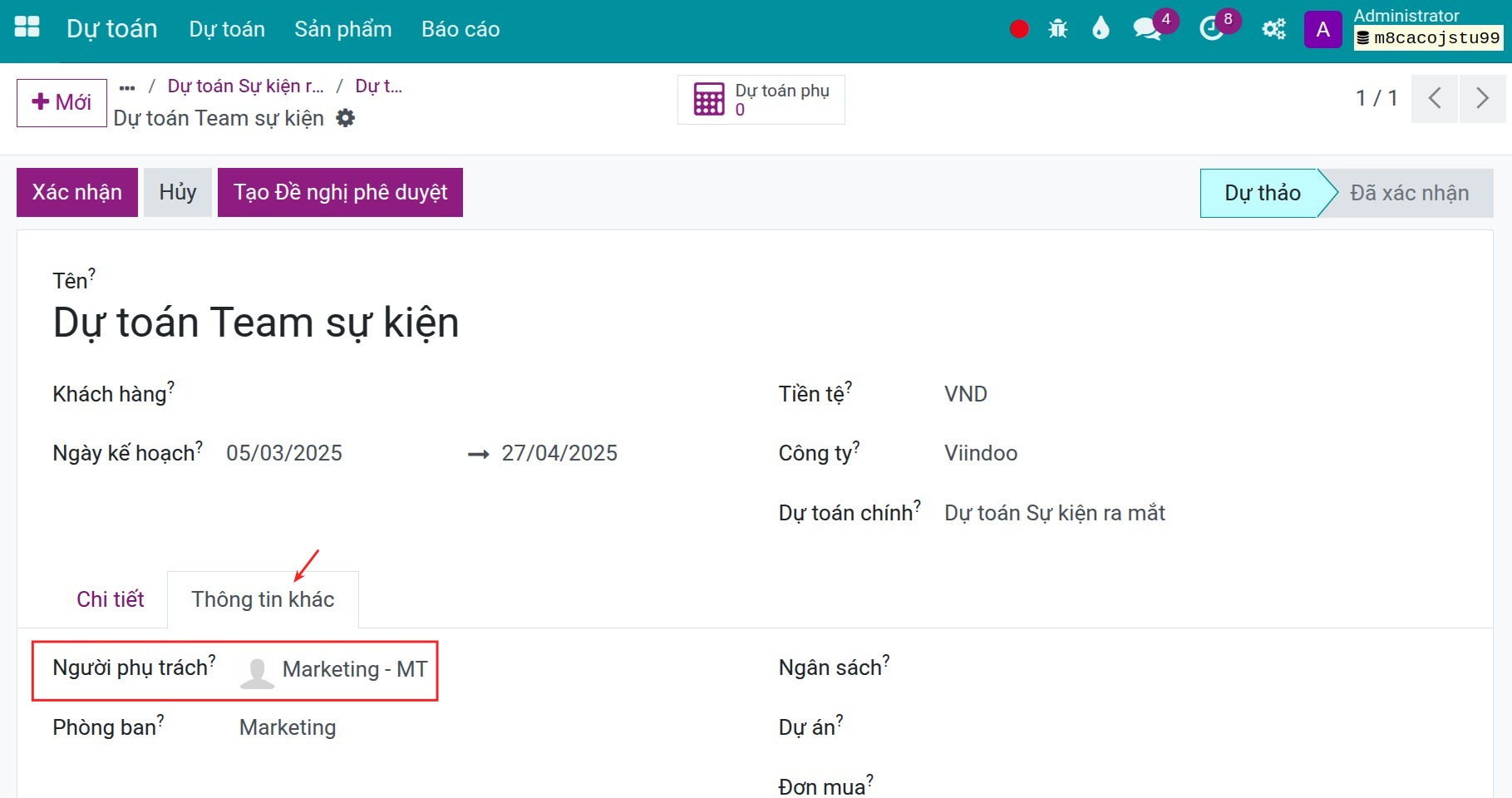1512x798 pixels.
Task: Select the Đã xác nhận status stage
Action: 1409,193
